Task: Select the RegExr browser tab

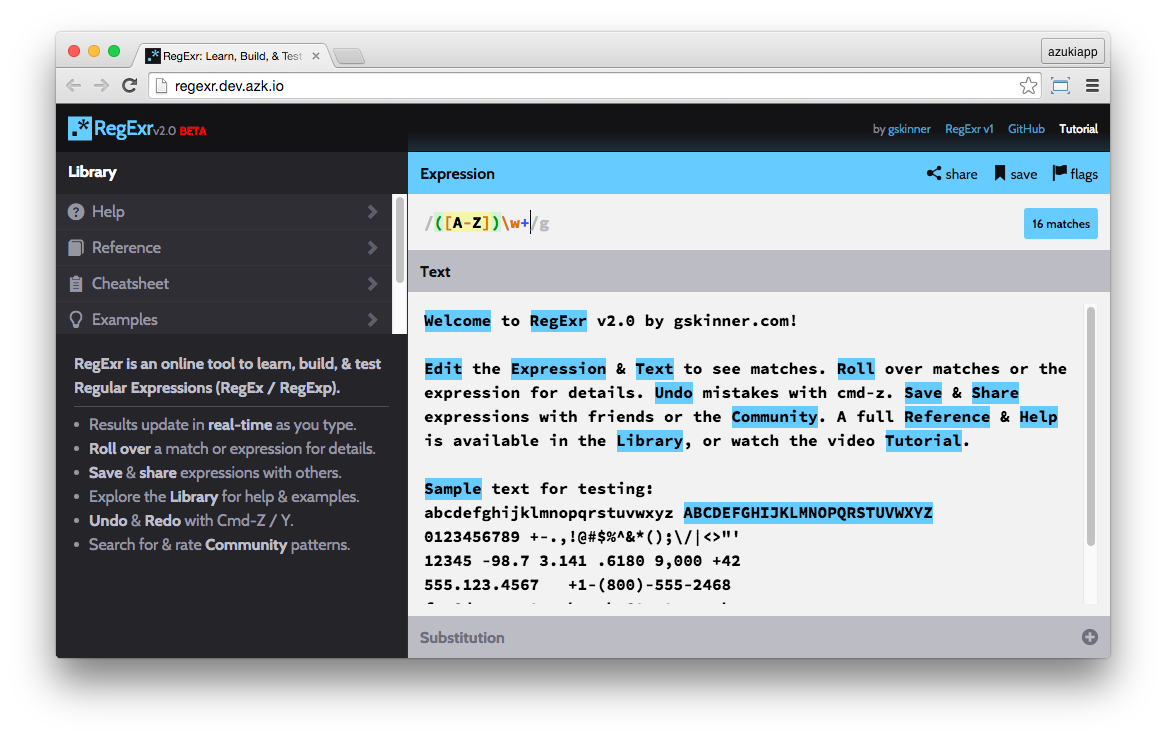Action: 232,56
